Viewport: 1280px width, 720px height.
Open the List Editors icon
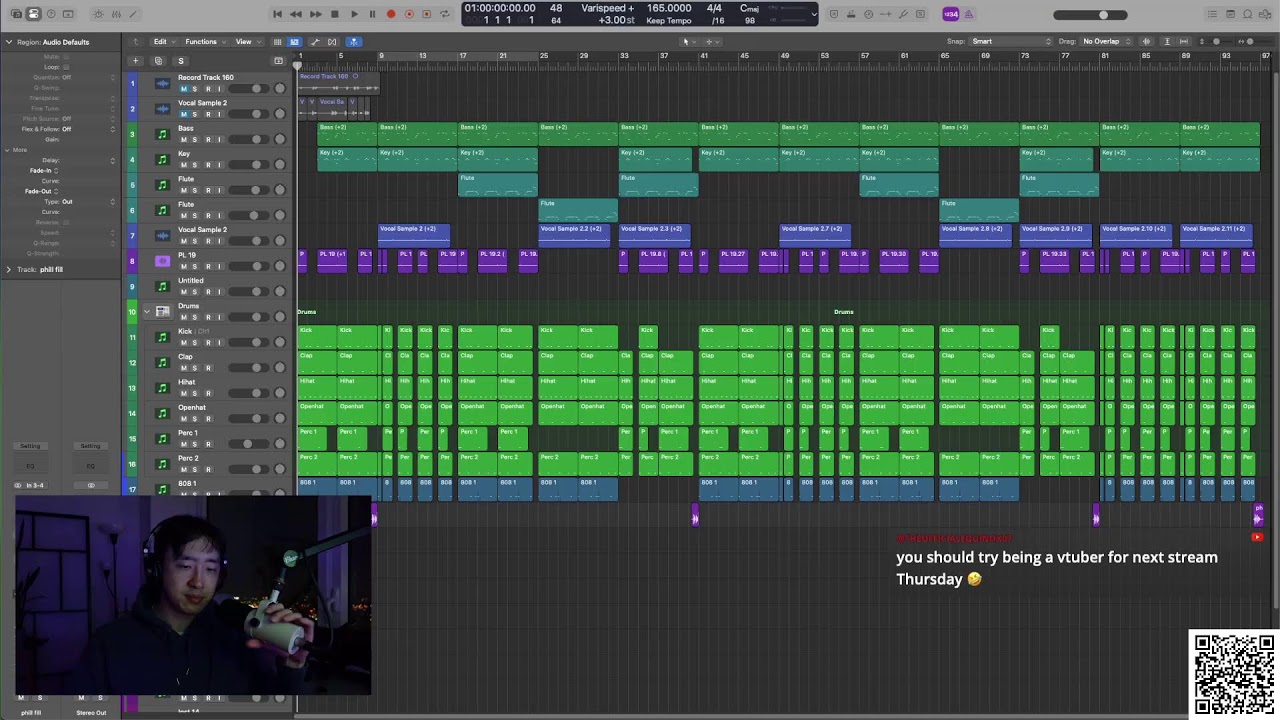[1213, 14]
